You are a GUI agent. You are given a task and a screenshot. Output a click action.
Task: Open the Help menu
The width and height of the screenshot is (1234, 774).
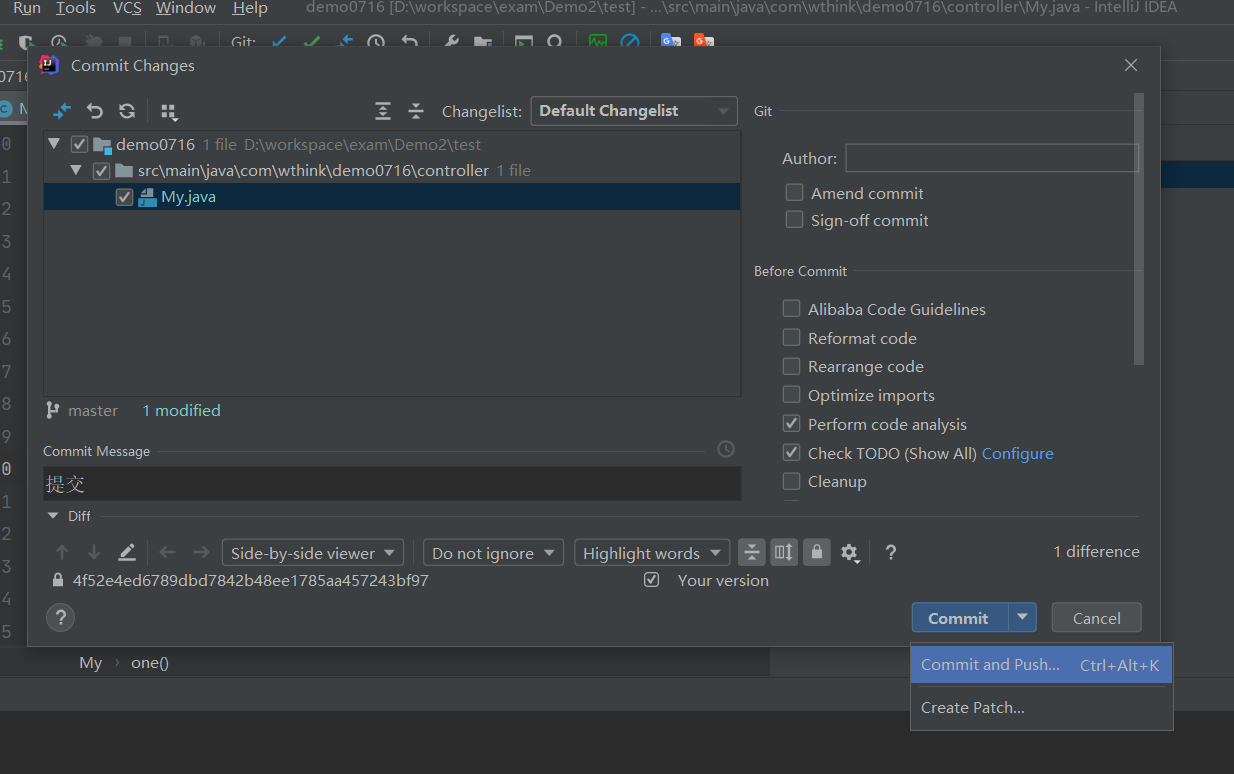click(250, 8)
